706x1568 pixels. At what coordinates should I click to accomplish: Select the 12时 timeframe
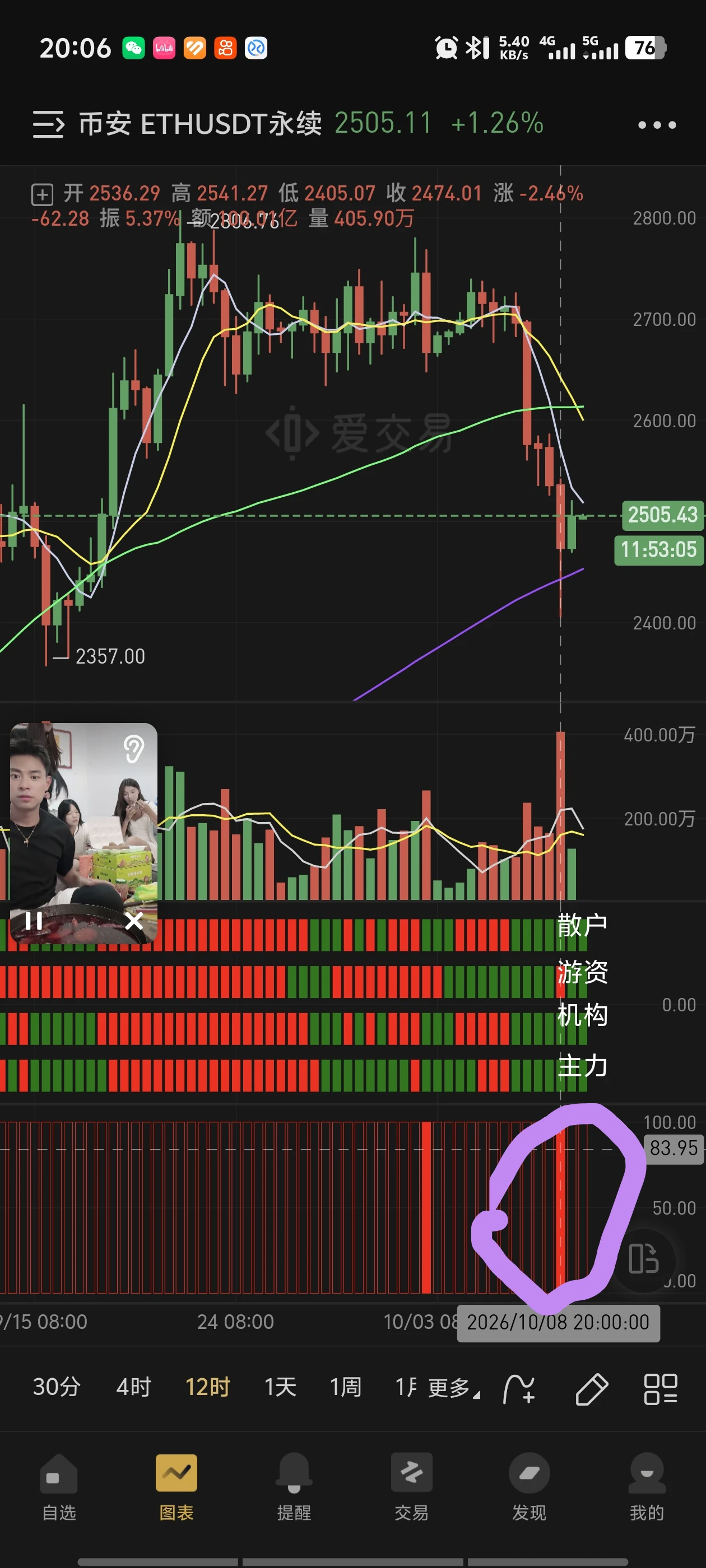[x=207, y=1387]
